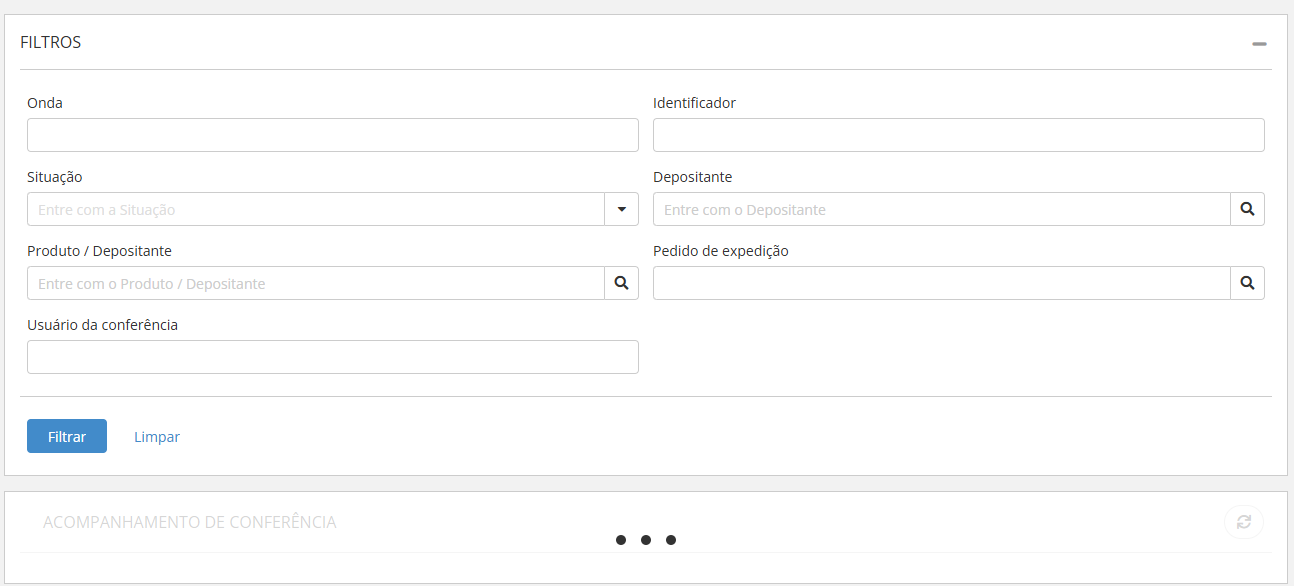
Task: Clear the filters using Limpar
Action: (157, 437)
